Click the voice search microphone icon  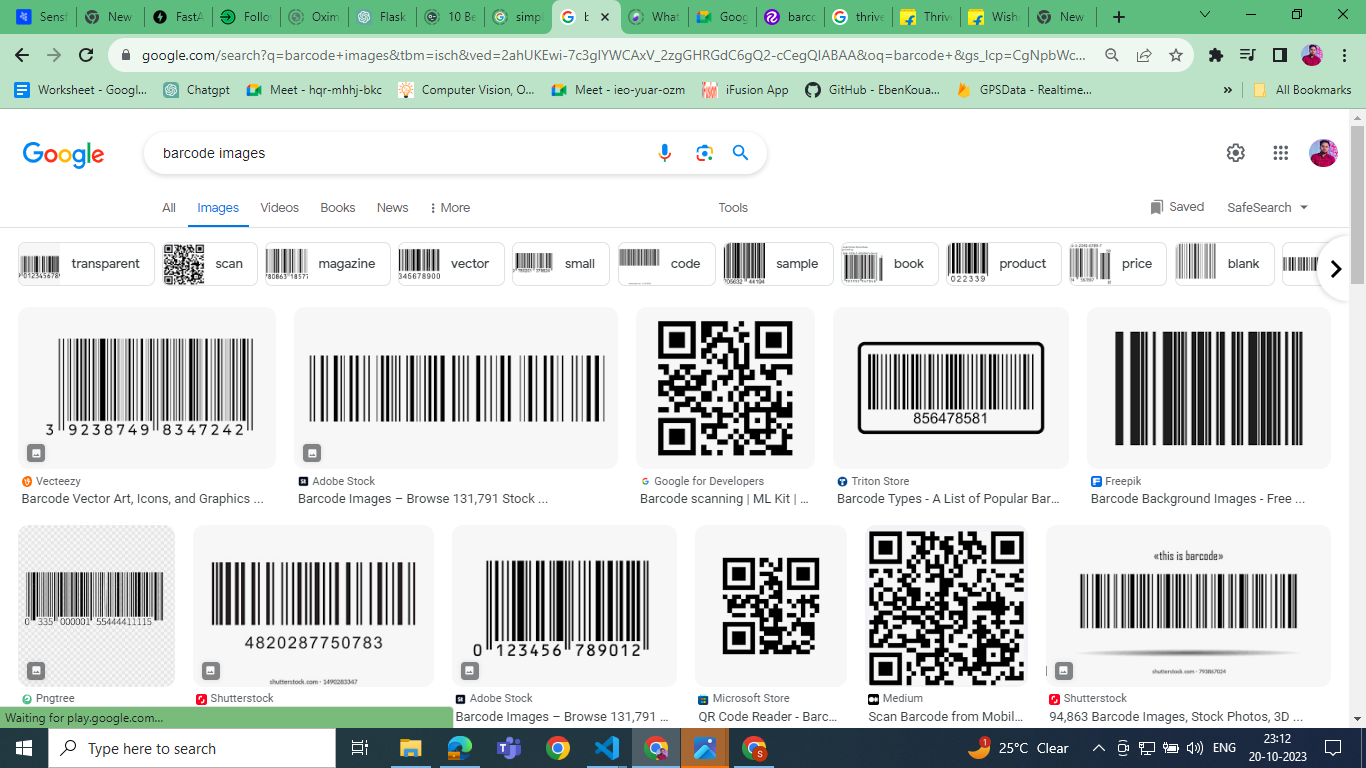click(665, 153)
